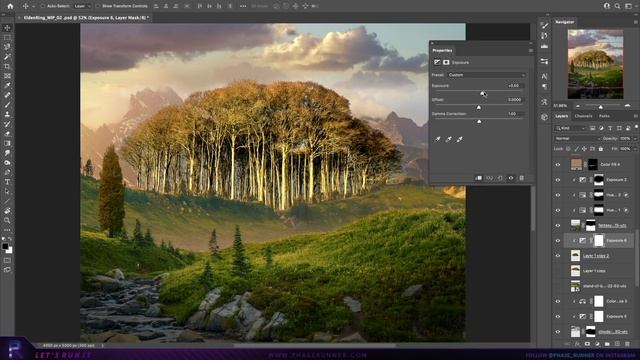
Task: Lock all attributes with padlock icon
Action: pyautogui.click(x=601, y=149)
